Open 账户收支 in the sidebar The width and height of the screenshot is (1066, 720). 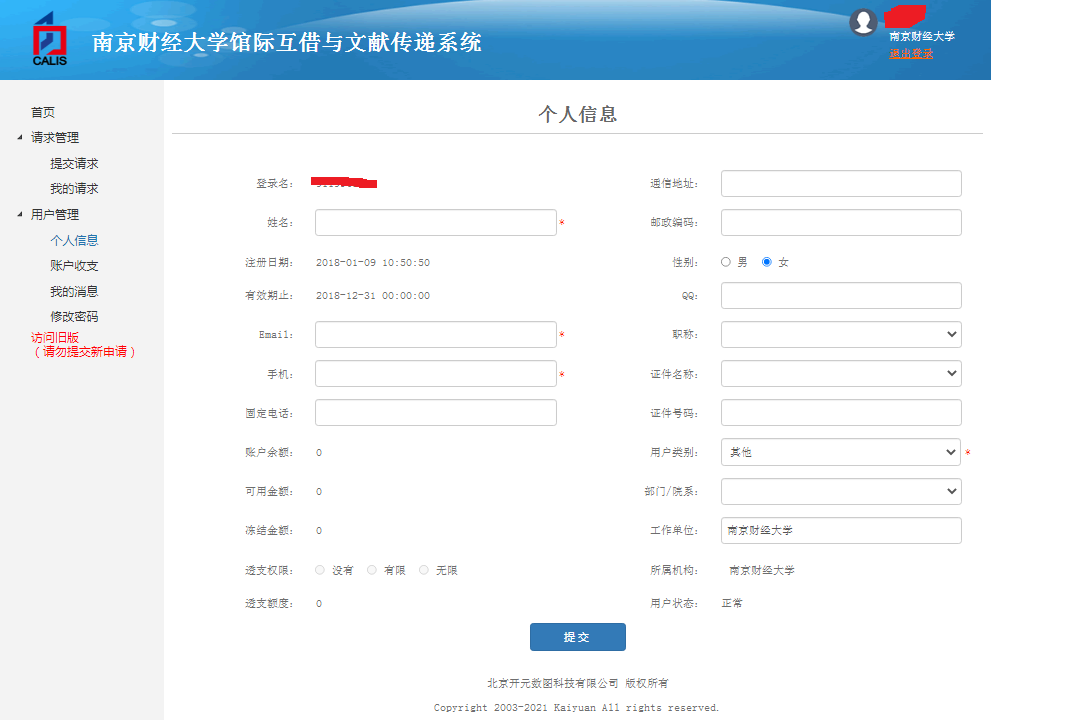pos(74,265)
